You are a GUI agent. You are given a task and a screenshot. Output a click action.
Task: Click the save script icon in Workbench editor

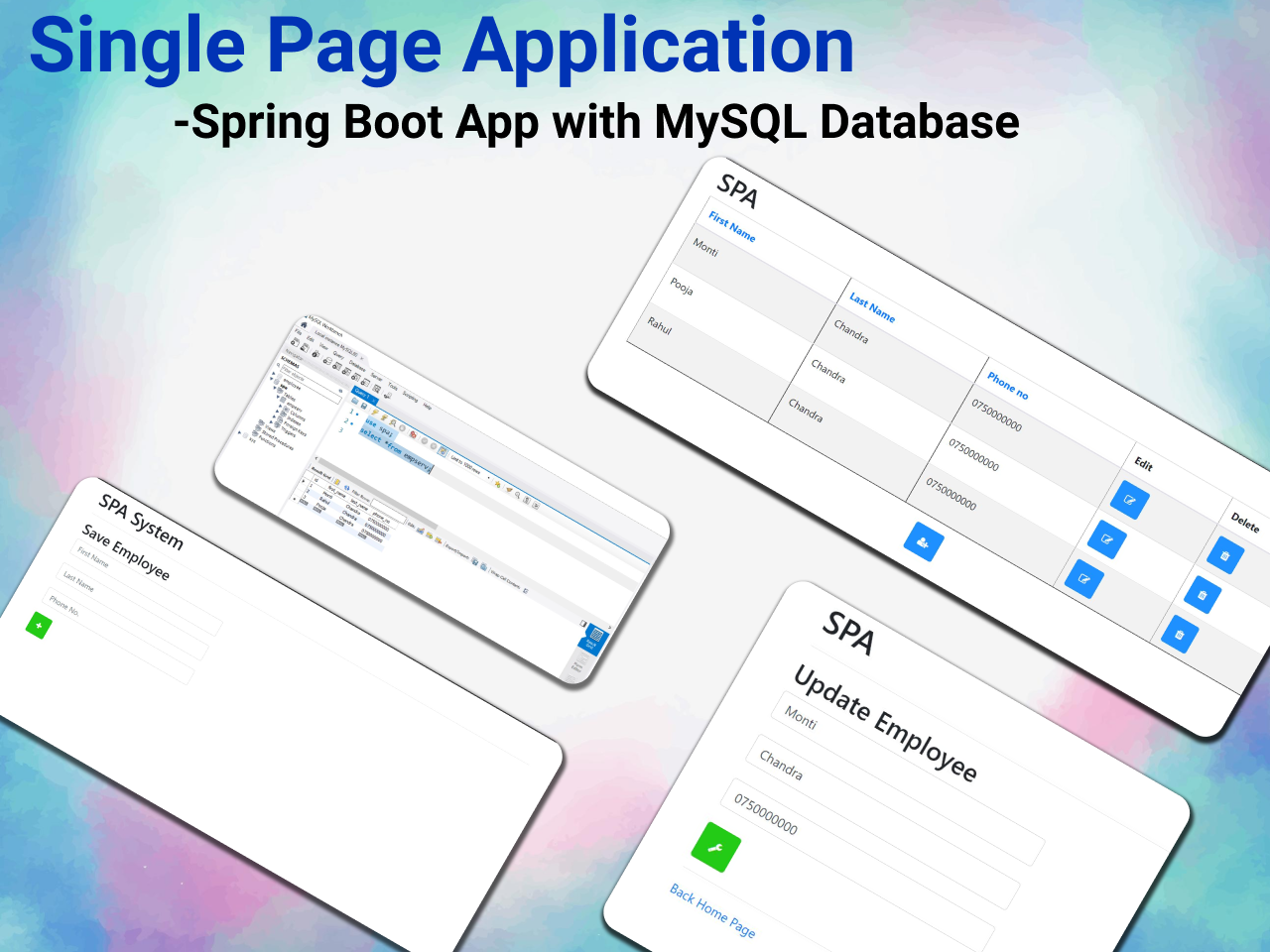coord(364,406)
